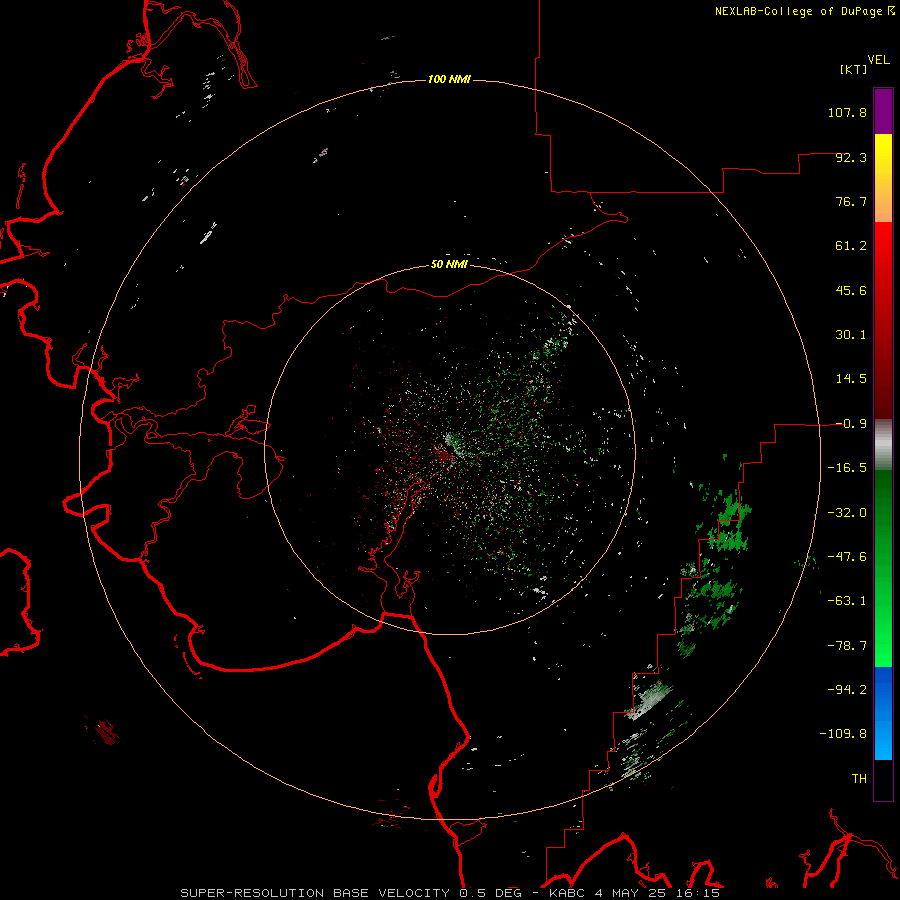Click the 30.1 velocity scale value
The height and width of the screenshot is (900, 900).
pos(851,335)
